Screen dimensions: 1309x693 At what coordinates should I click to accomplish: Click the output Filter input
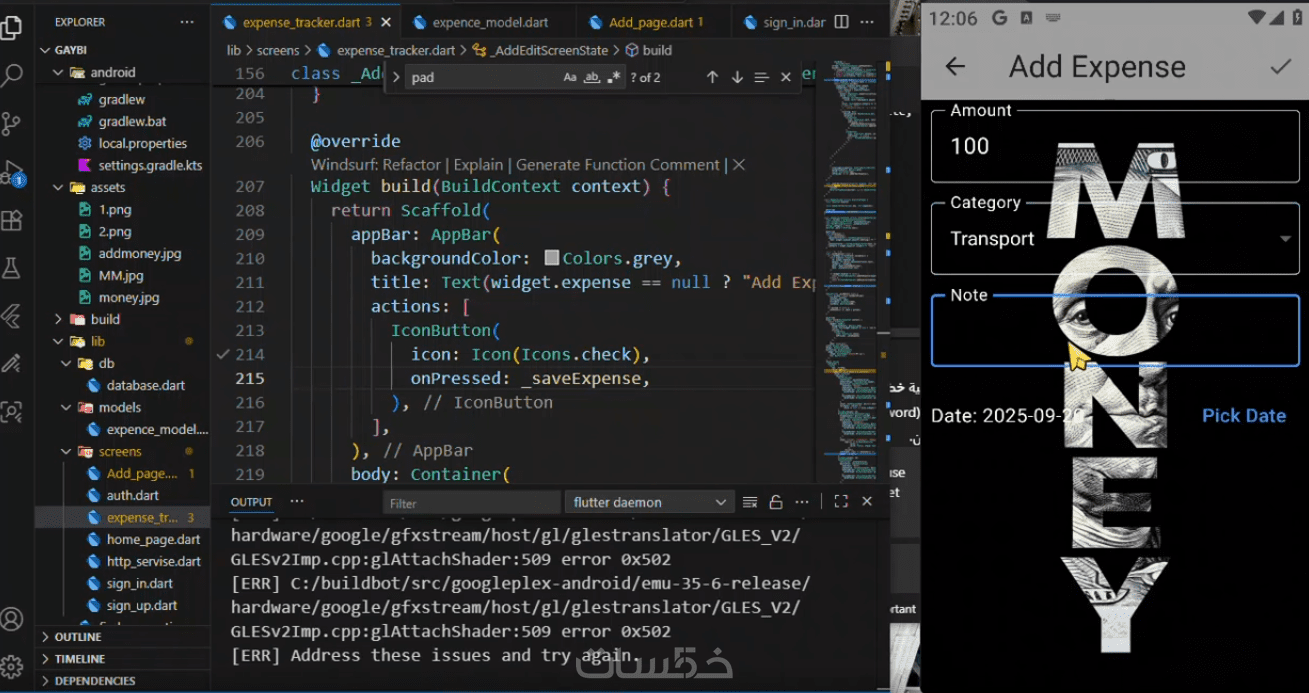(471, 502)
